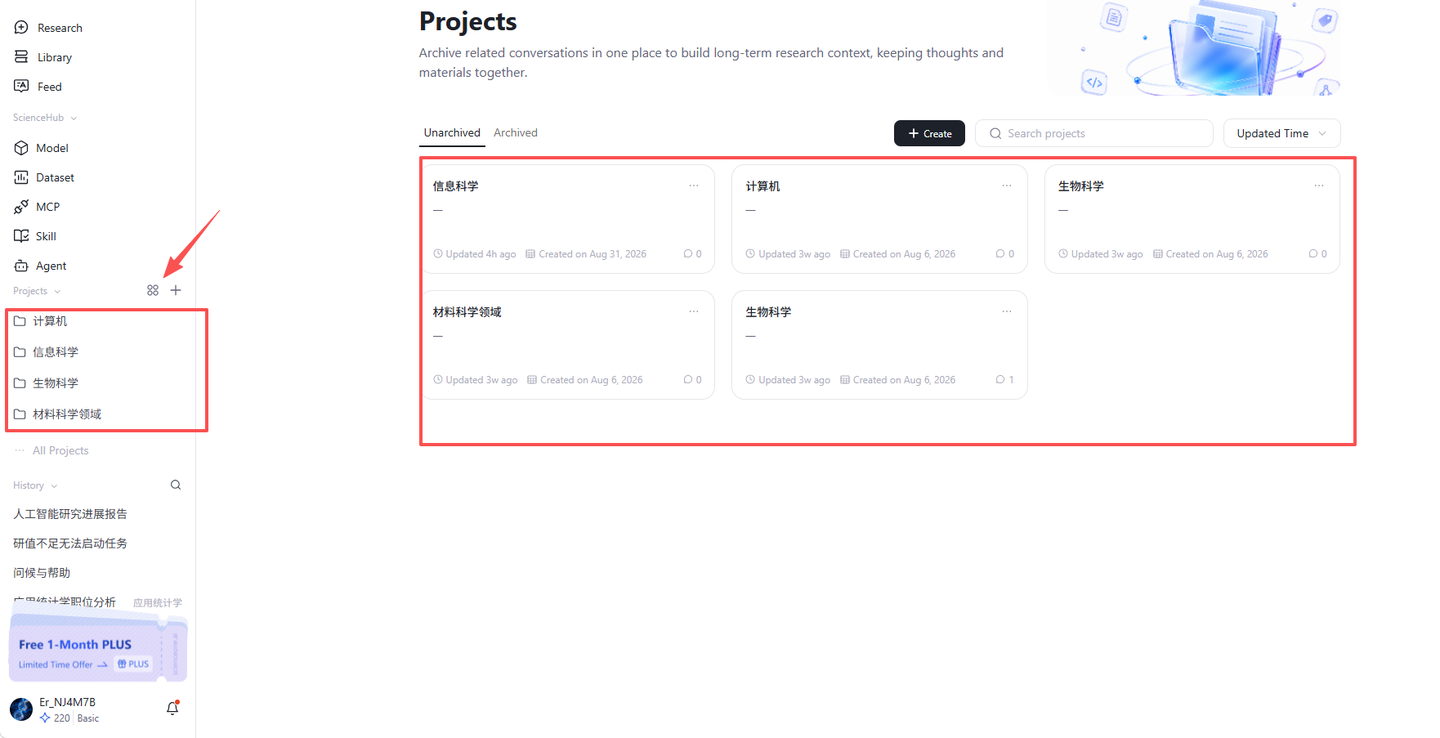Open the Updated Time sort dropdown
This screenshot has height=738, width=1440.
click(x=1282, y=133)
